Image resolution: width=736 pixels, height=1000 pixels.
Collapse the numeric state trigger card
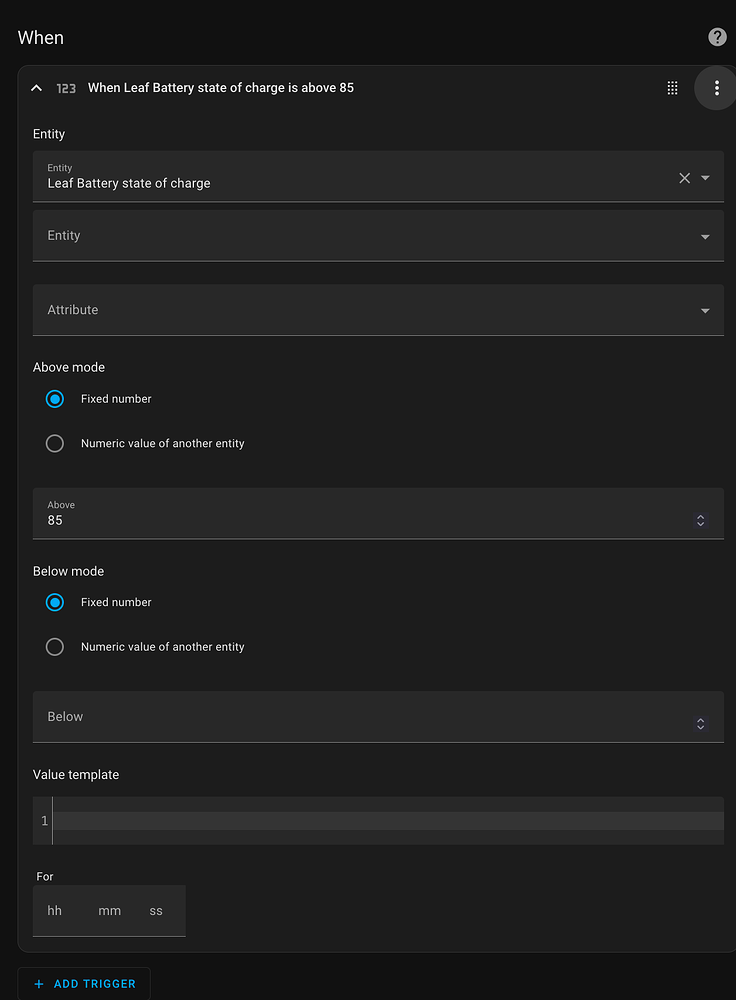(36, 88)
